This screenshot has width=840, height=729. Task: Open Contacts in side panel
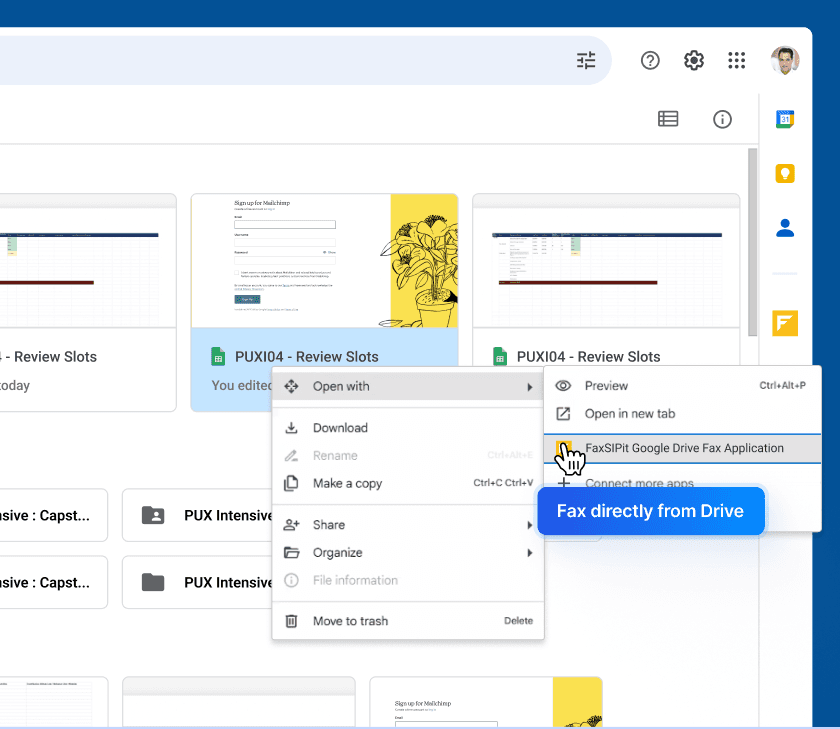point(785,228)
